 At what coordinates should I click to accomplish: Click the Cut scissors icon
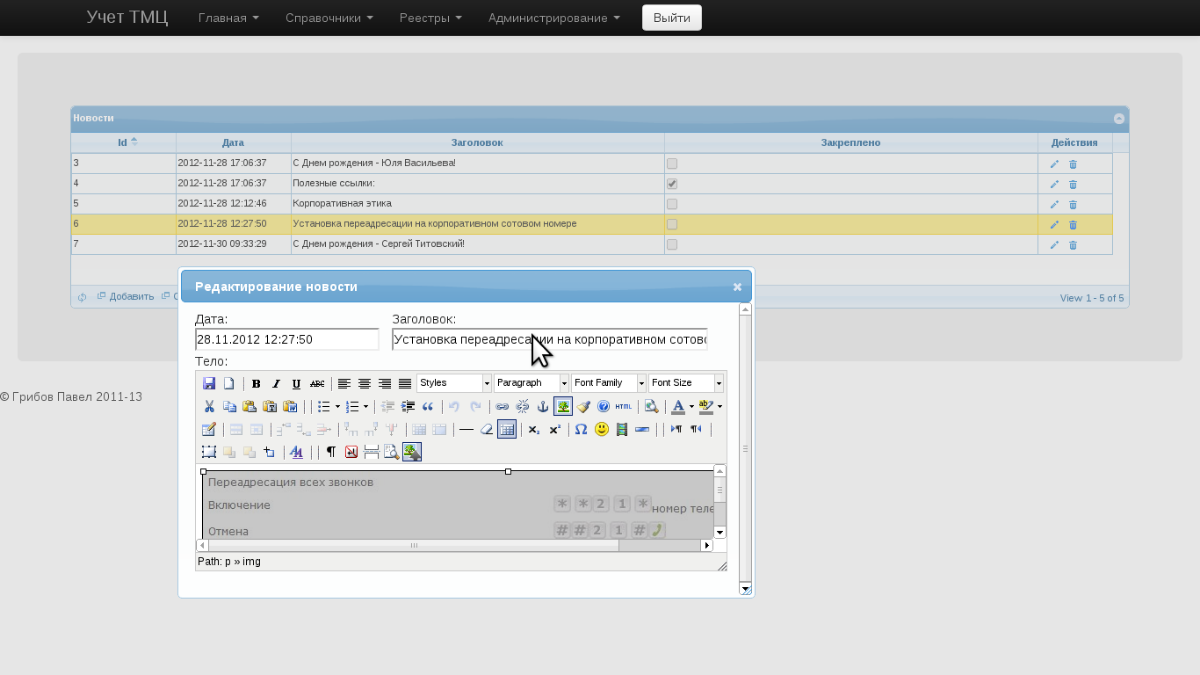point(209,407)
